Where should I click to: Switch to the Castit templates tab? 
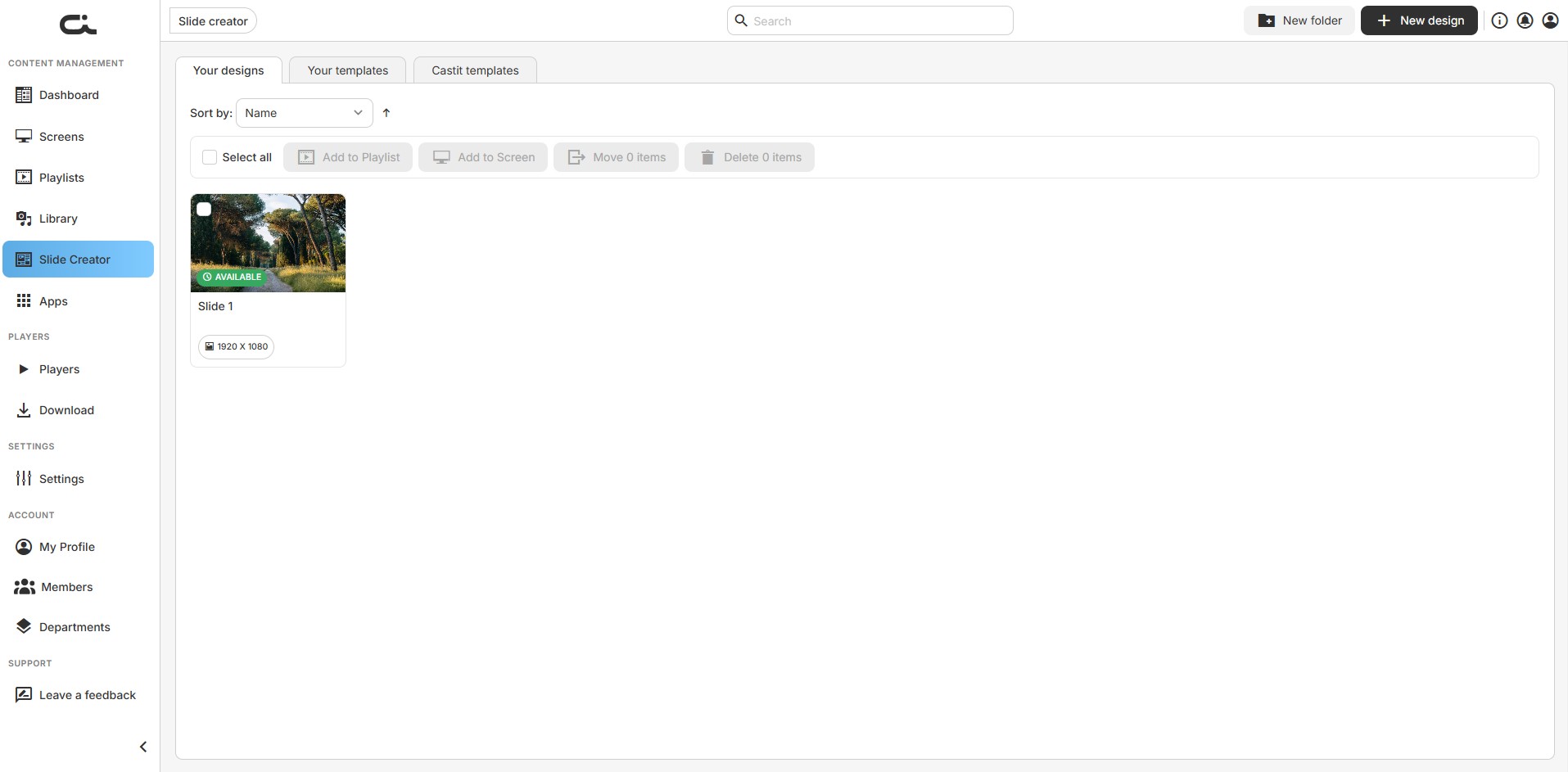point(475,70)
